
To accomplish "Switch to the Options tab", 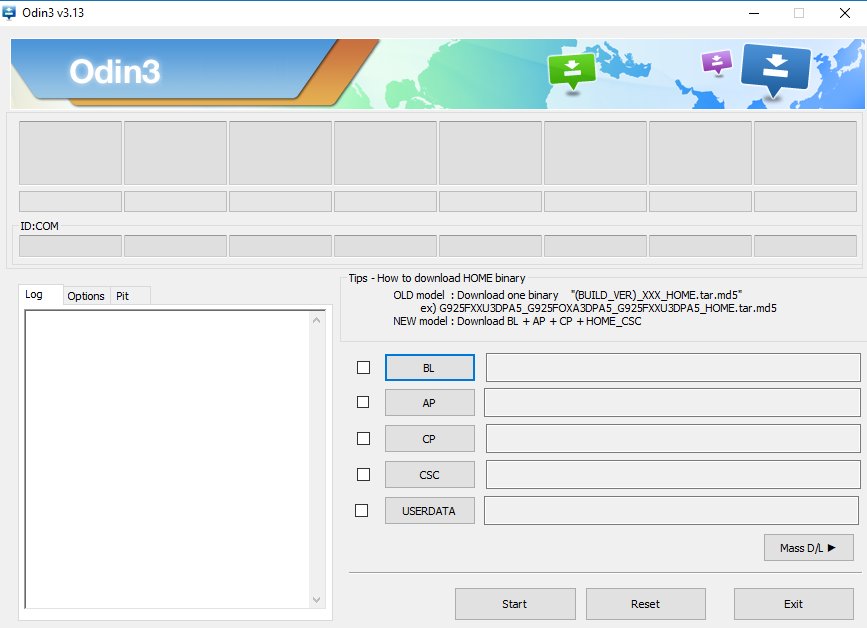I will coord(86,296).
